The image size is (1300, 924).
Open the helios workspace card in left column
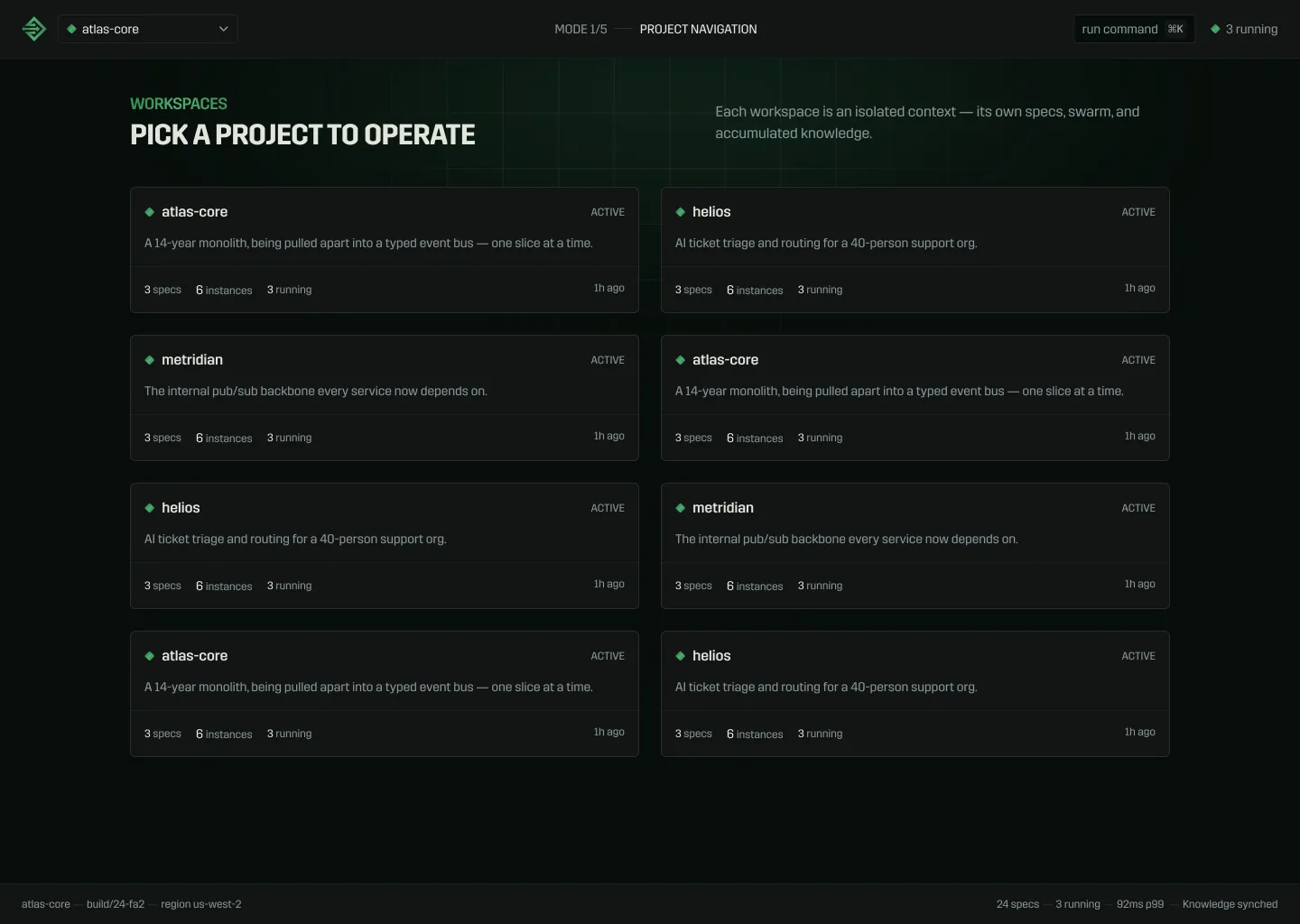[x=385, y=546]
